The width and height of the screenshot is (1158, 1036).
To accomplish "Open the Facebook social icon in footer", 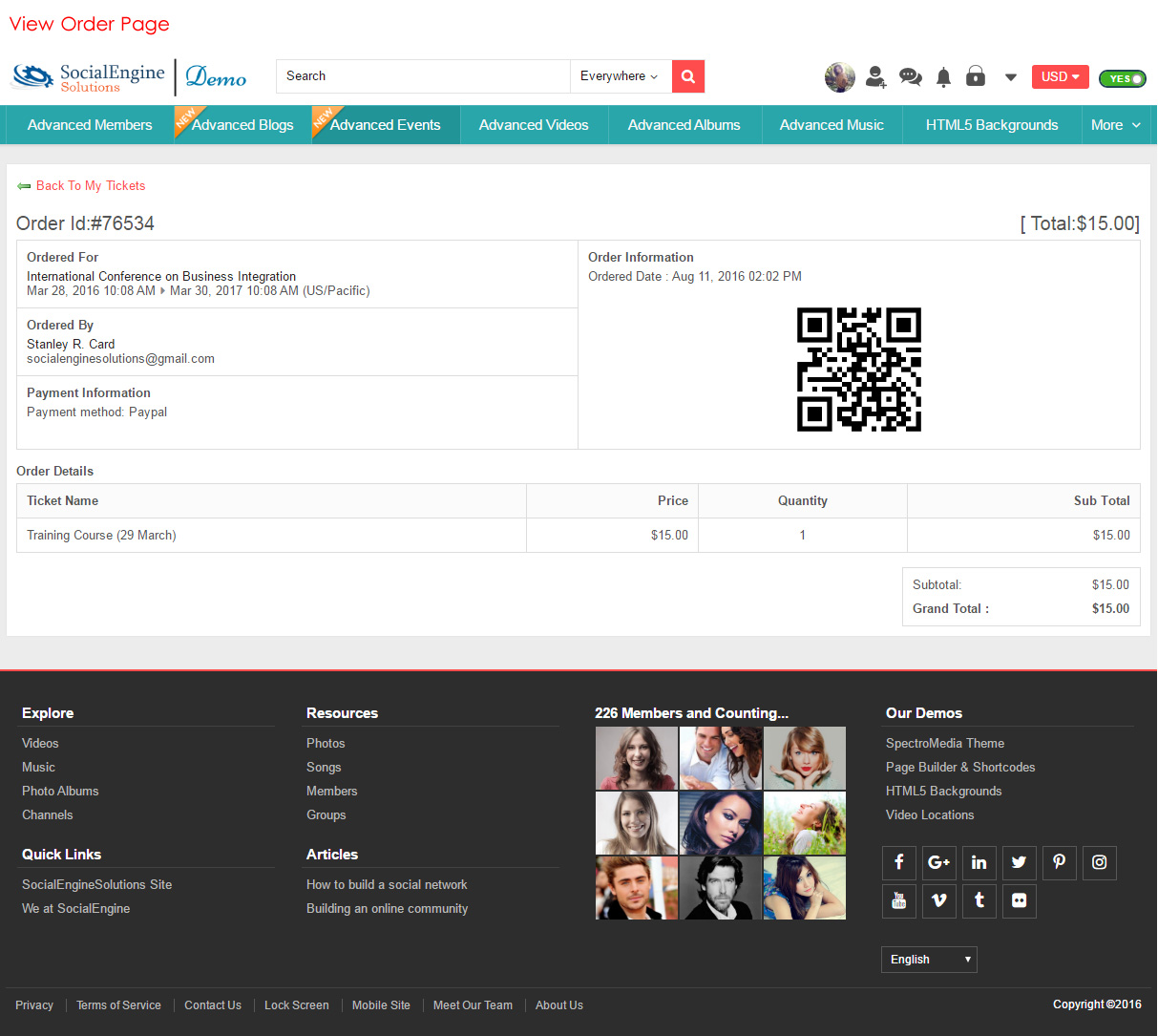I will coord(898,862).
